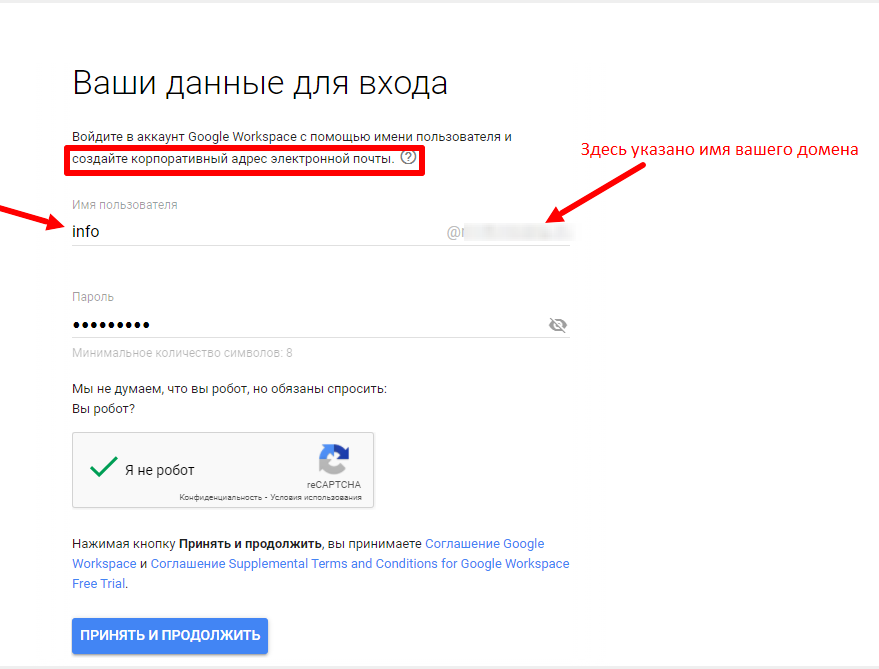The width and height of the screenshot is (879, 669).
Task: Click the reCAPTCHA logo icon
Action: coord(334,460)
